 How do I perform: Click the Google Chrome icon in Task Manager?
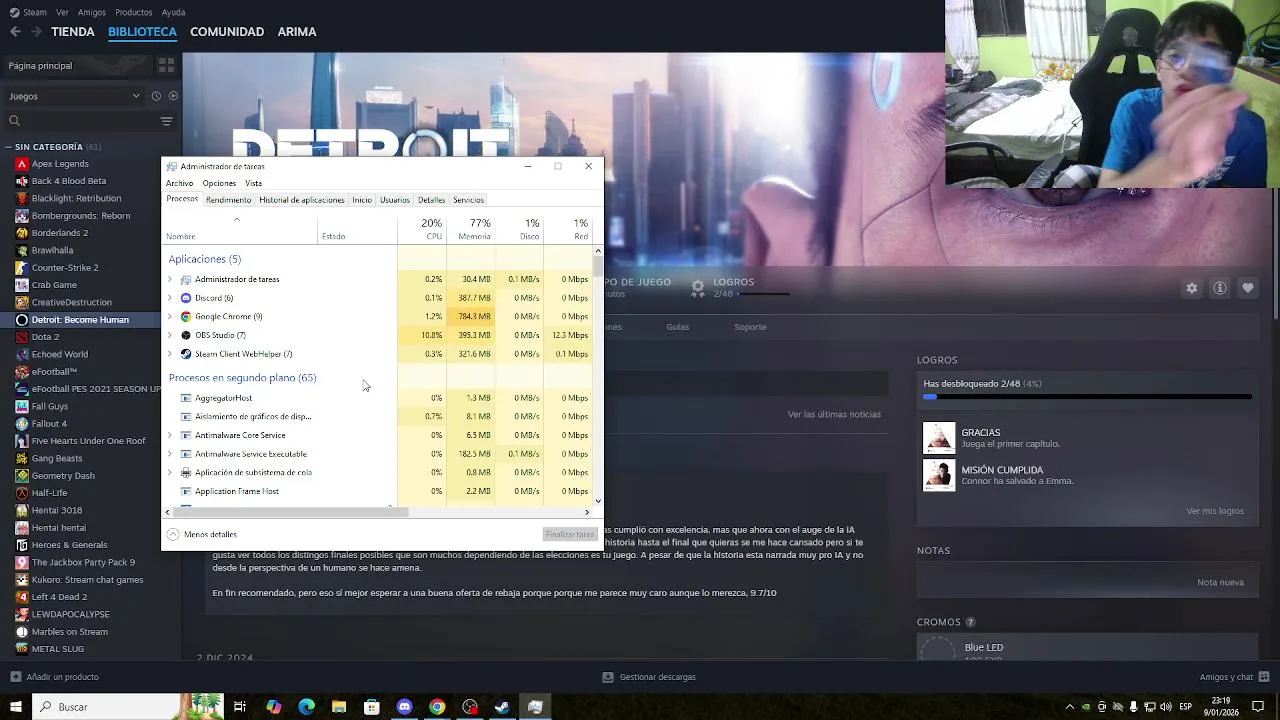[186, 317]
